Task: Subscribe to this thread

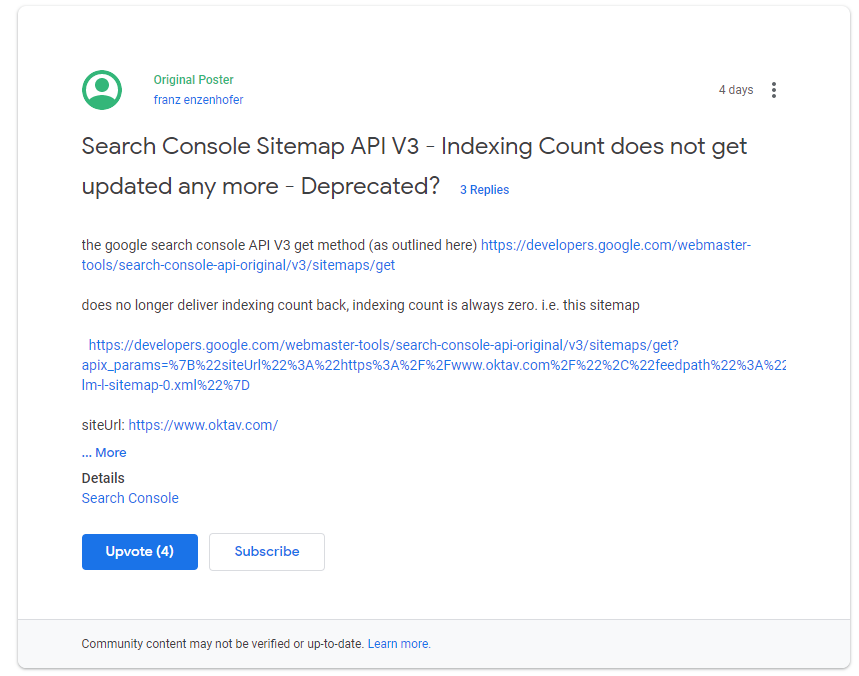Action: tap(266, 551)
